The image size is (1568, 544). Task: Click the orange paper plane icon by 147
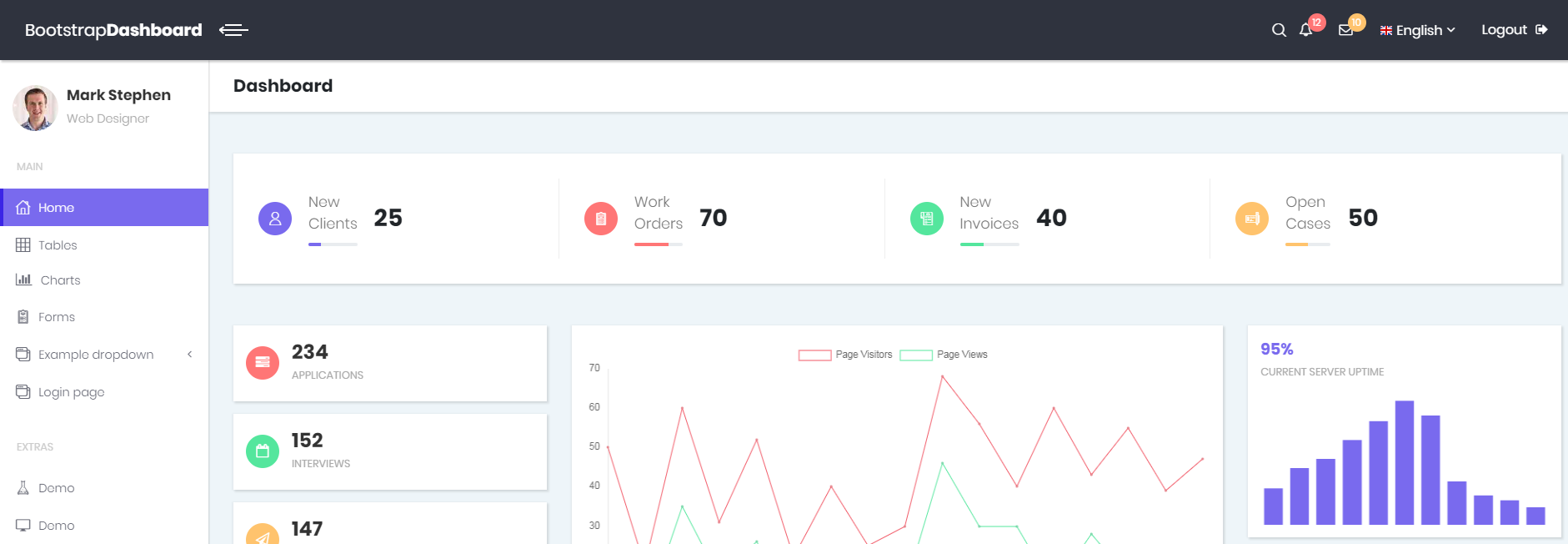(263, 535)
